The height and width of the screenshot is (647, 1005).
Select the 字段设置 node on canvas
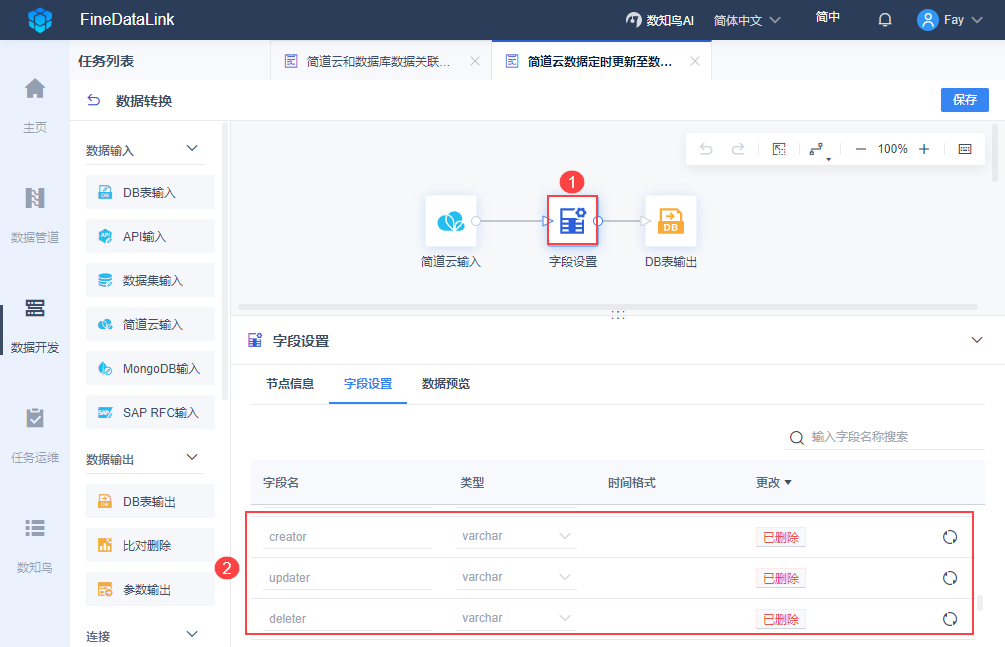click(x=572, y=221)
